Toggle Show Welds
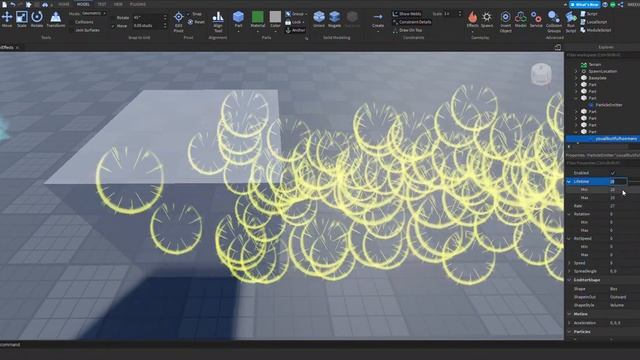Image resolution: width=640 pixels, height=360 pixels. coord(407,14)
